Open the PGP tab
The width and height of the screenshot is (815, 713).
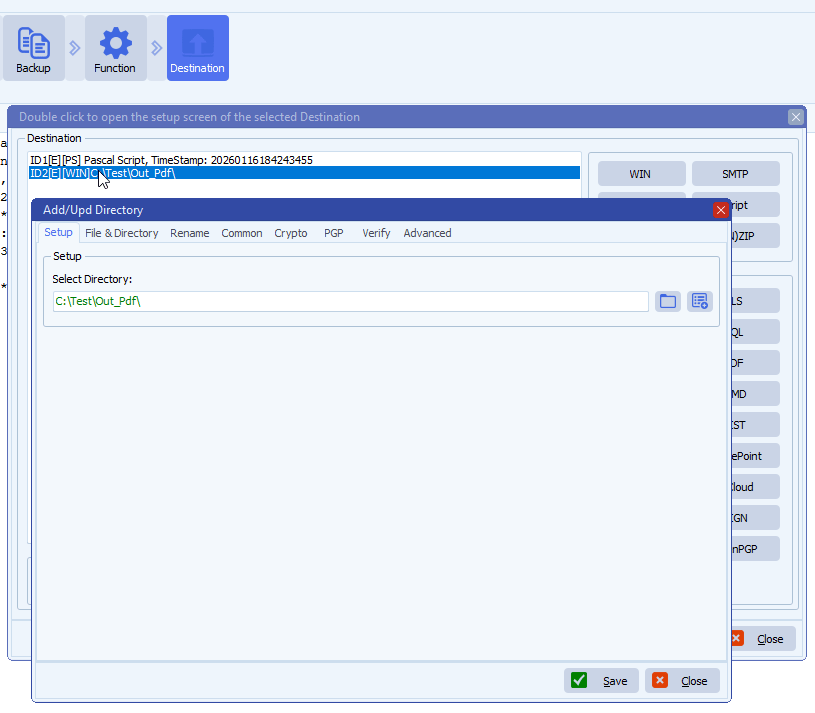tap(333, 232)
